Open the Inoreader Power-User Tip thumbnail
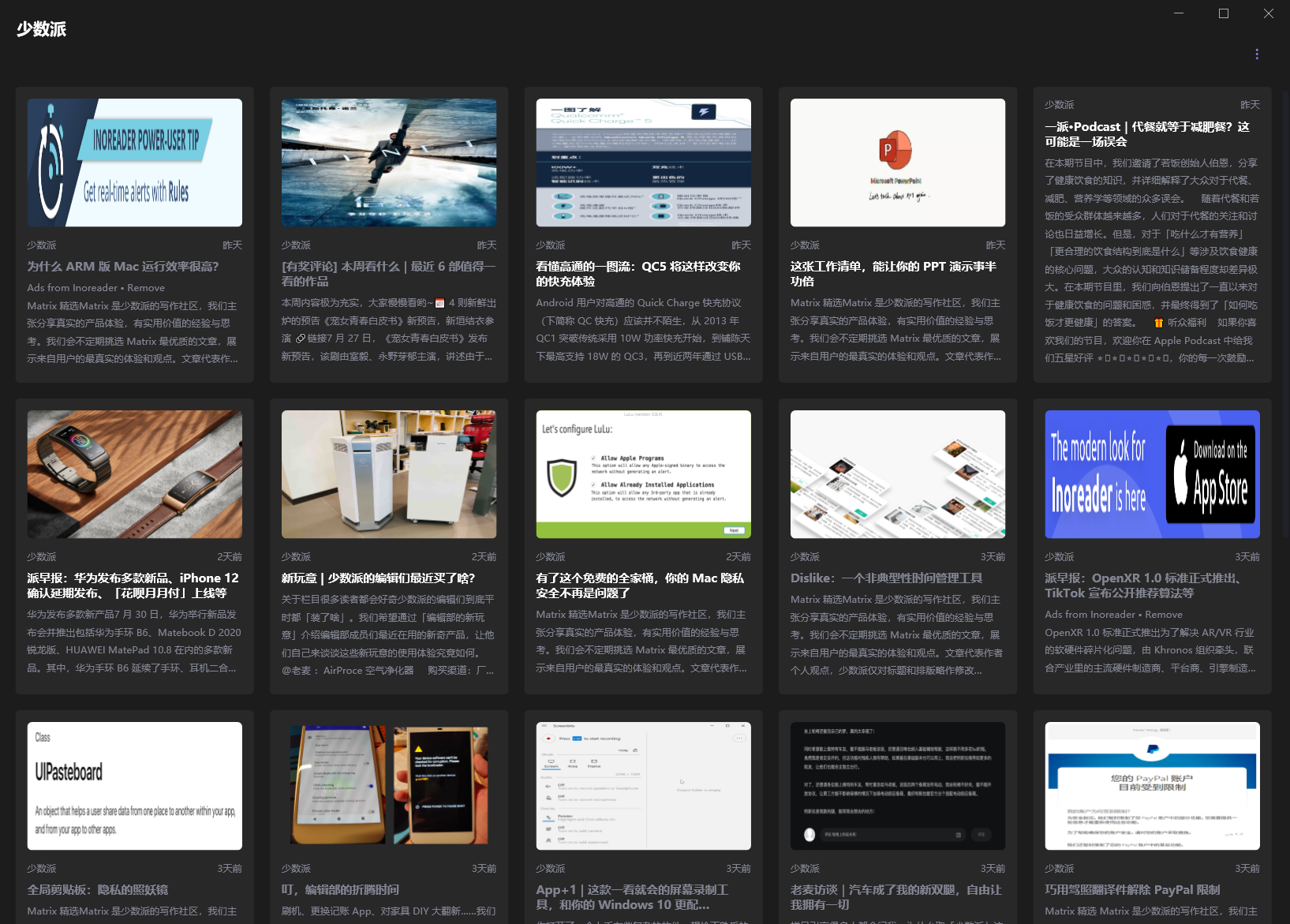 click(135, 163)
